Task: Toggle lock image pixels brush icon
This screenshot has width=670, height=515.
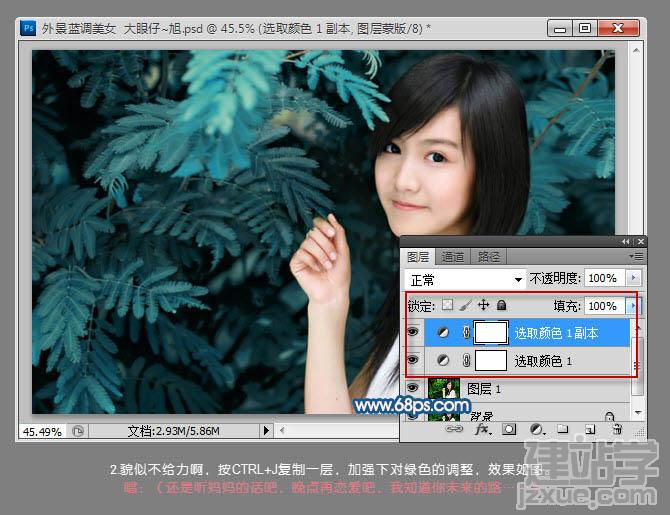Action: pos(465,305)
